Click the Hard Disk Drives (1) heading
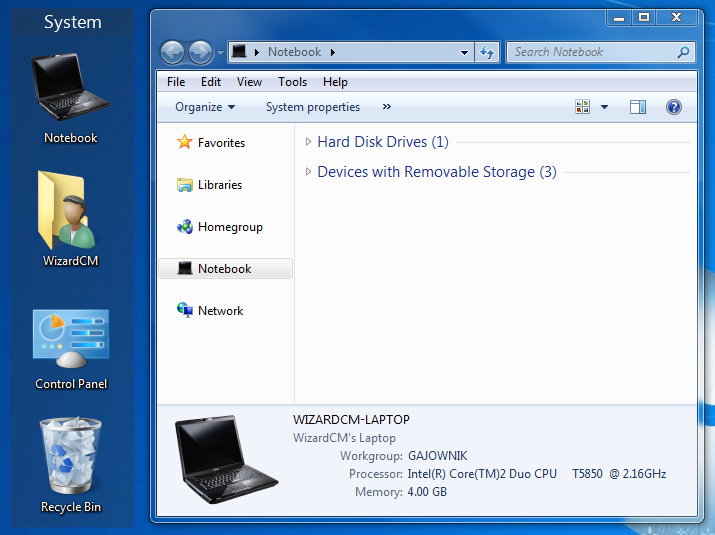715x535 pixels. pos(383,142)
